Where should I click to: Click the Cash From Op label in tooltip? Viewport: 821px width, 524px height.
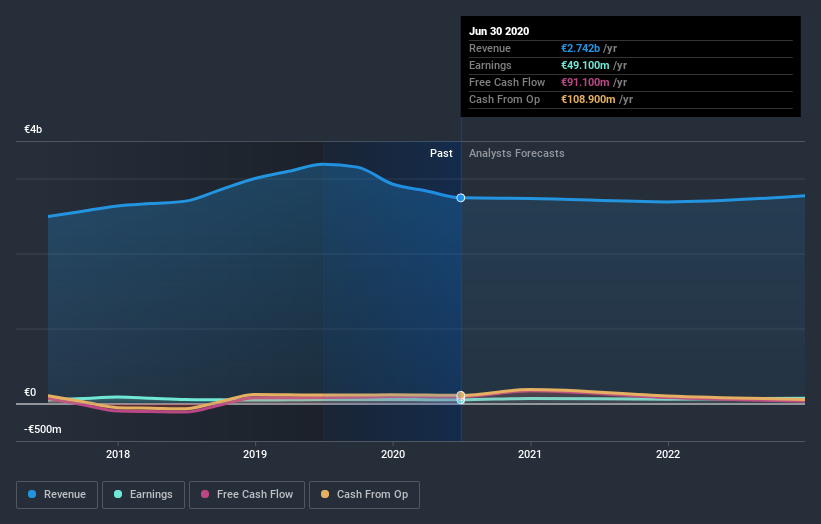pyautogui.click(x=504, y=99)
